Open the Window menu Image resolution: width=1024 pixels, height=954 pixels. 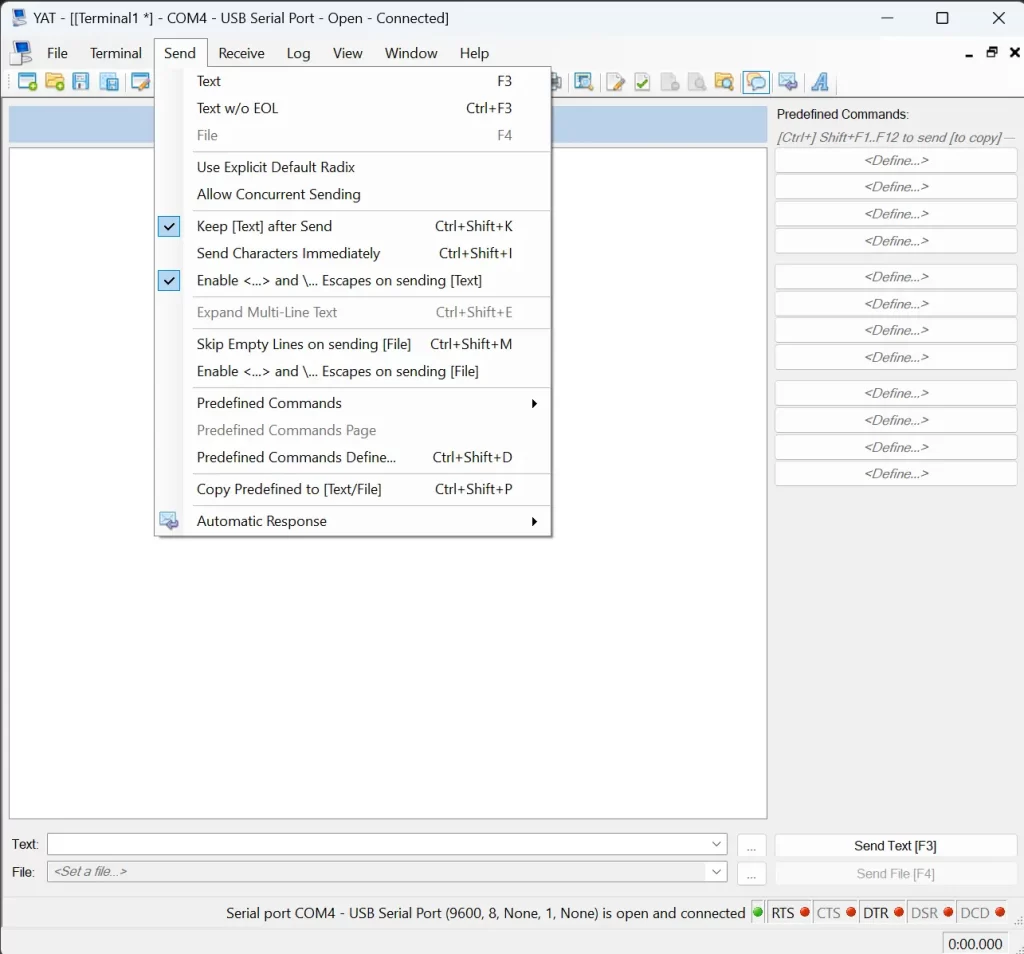[411, 53]
